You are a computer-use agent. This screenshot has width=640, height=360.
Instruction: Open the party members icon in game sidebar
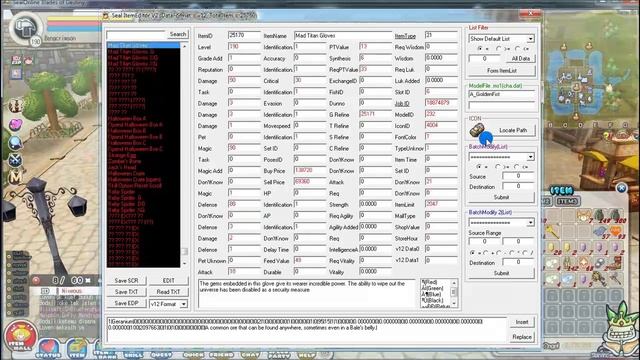pos(16,106)
